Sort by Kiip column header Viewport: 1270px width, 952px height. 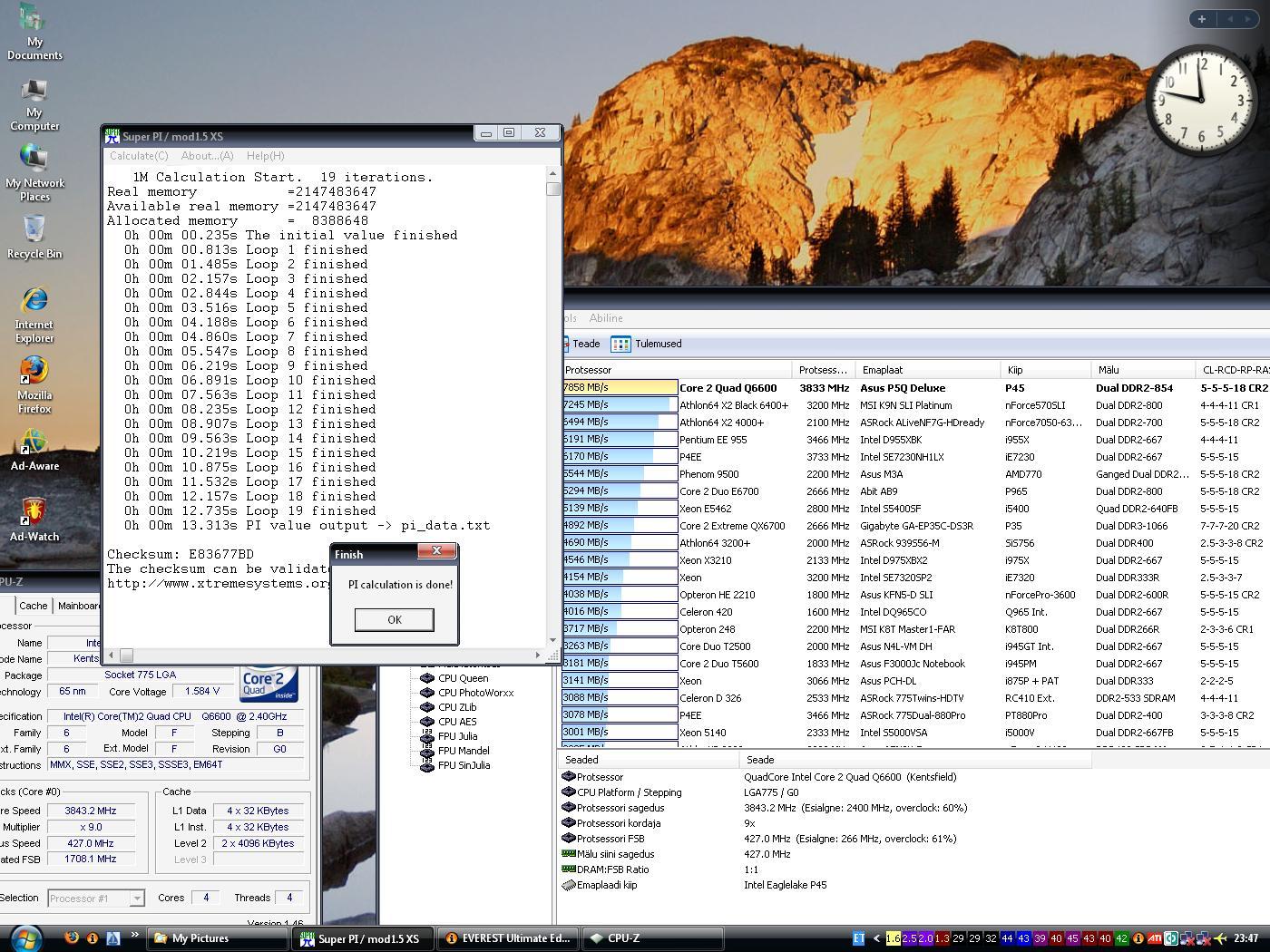click(1047, 370)
